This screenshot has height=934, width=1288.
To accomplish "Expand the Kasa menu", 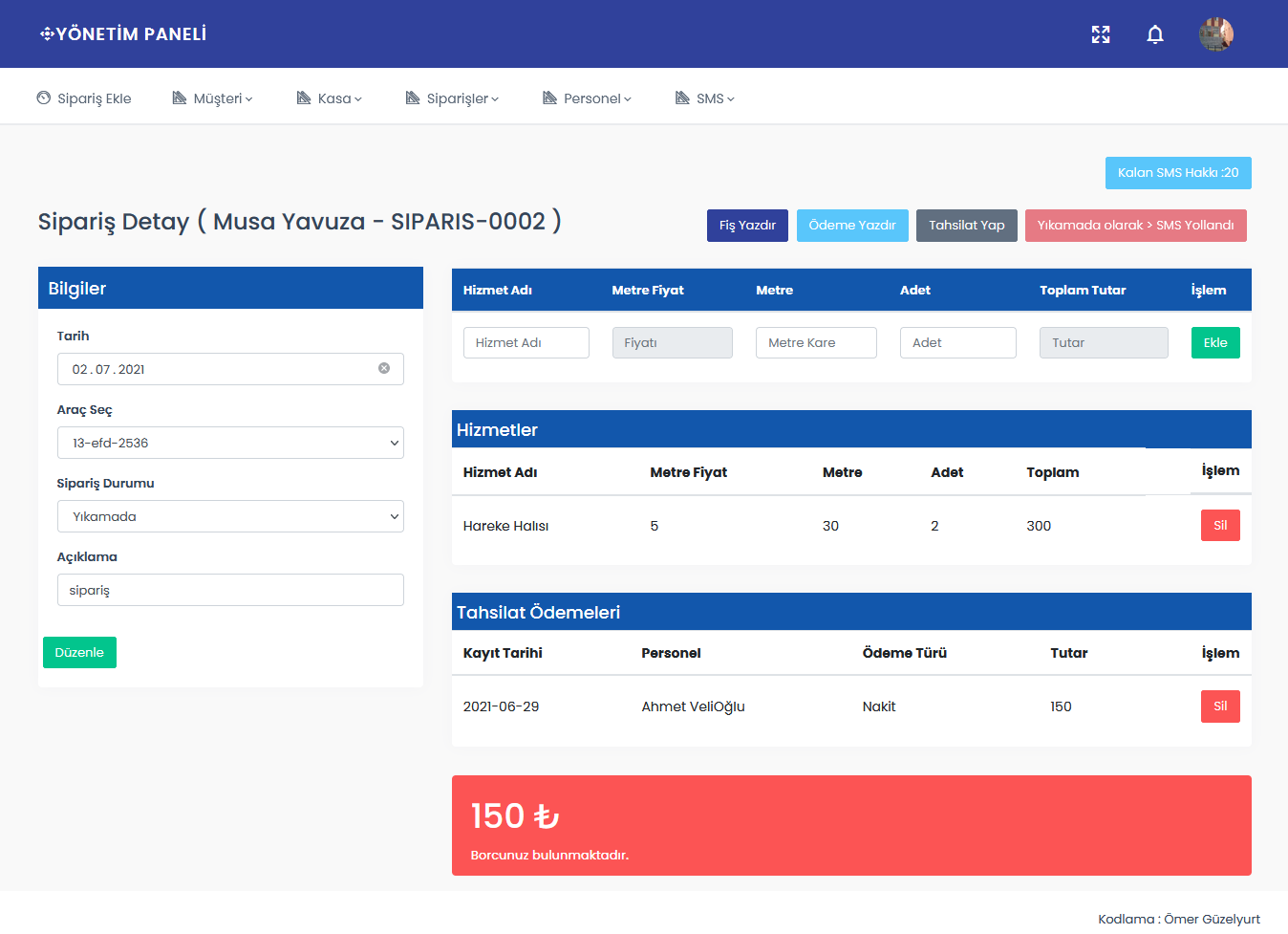I will 330,98.
